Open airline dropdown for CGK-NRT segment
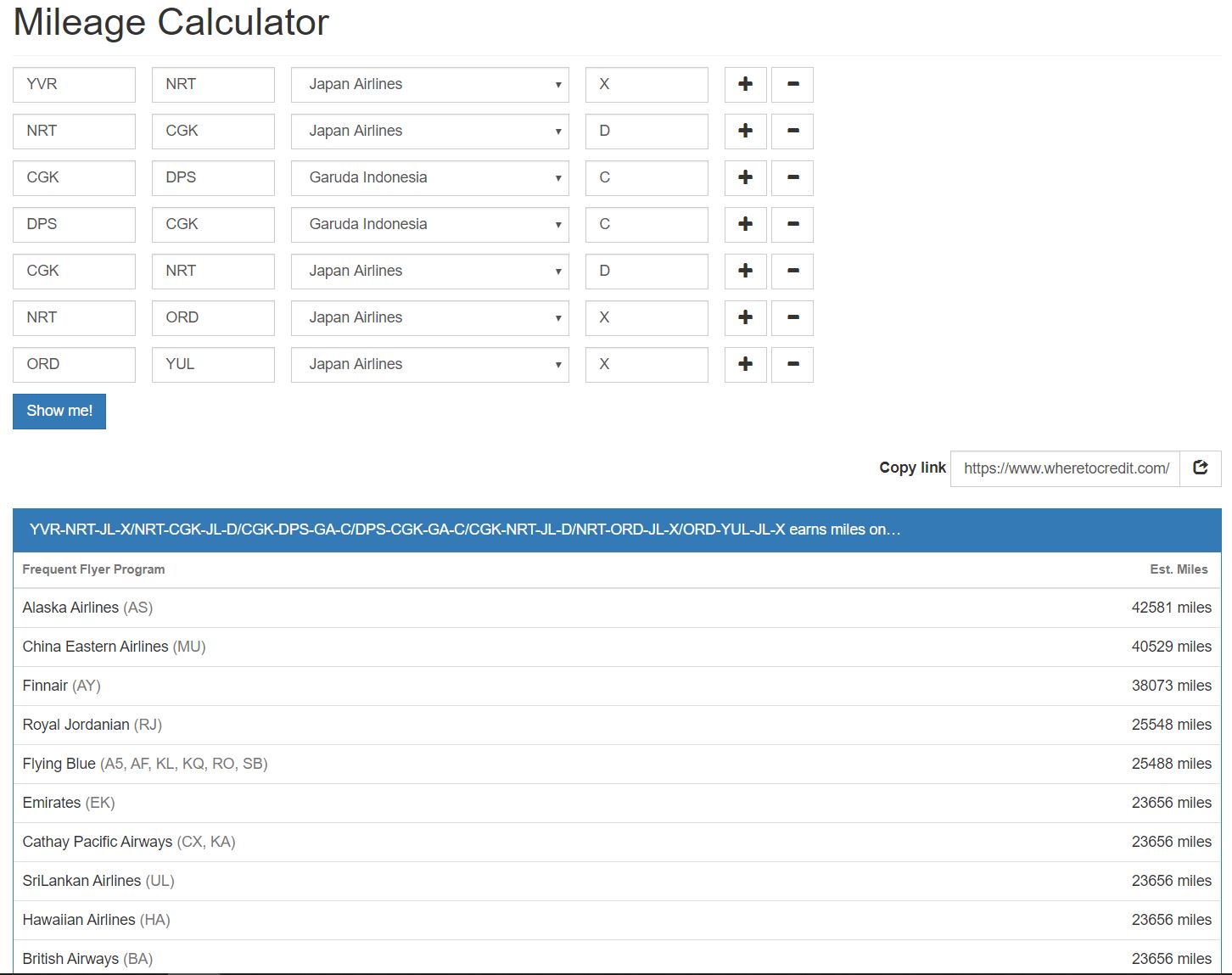This screenshot has height=975, width=1232. (x=430, y=272)
